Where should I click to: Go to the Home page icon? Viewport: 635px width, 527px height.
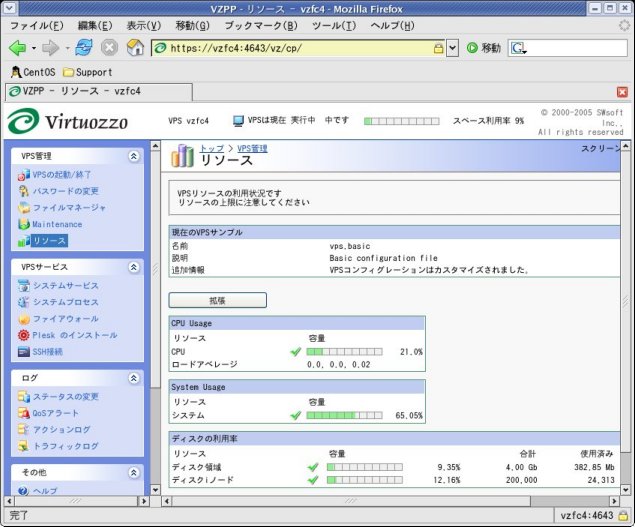click(135, 47)
